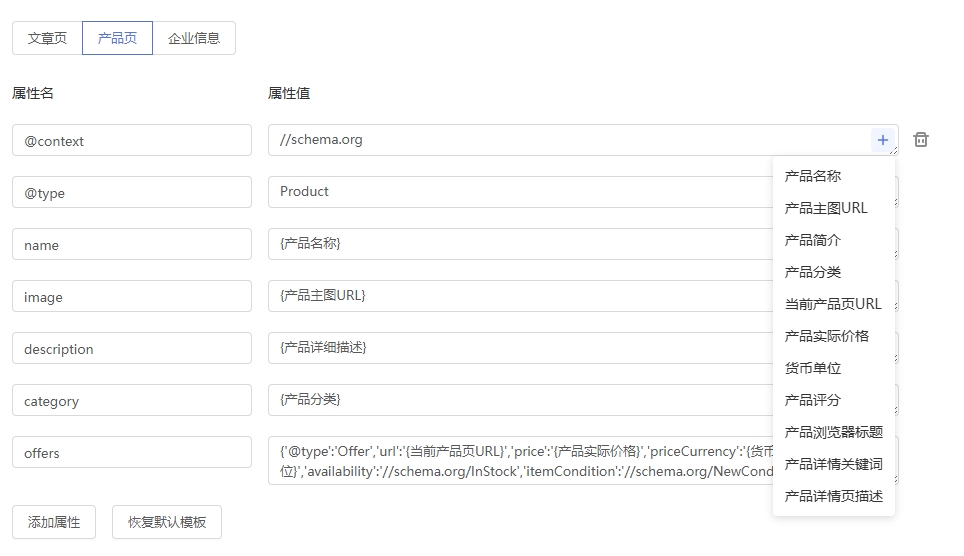Image resolution: width=964 pixels, height=556 pixels.
Task: Click the 添加属性 button
Action: 54,522
